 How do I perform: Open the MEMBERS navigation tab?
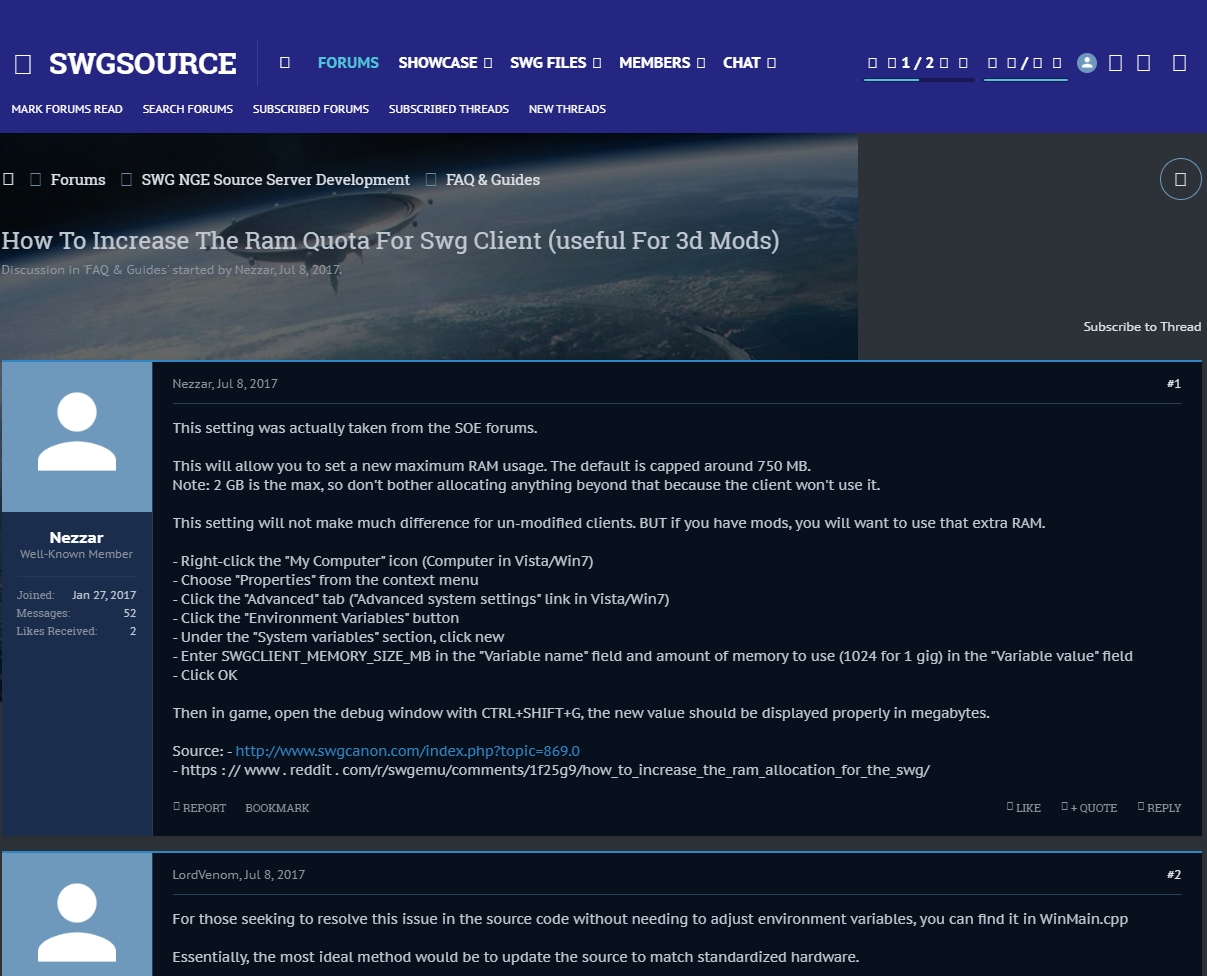click(x=655, y=63)
